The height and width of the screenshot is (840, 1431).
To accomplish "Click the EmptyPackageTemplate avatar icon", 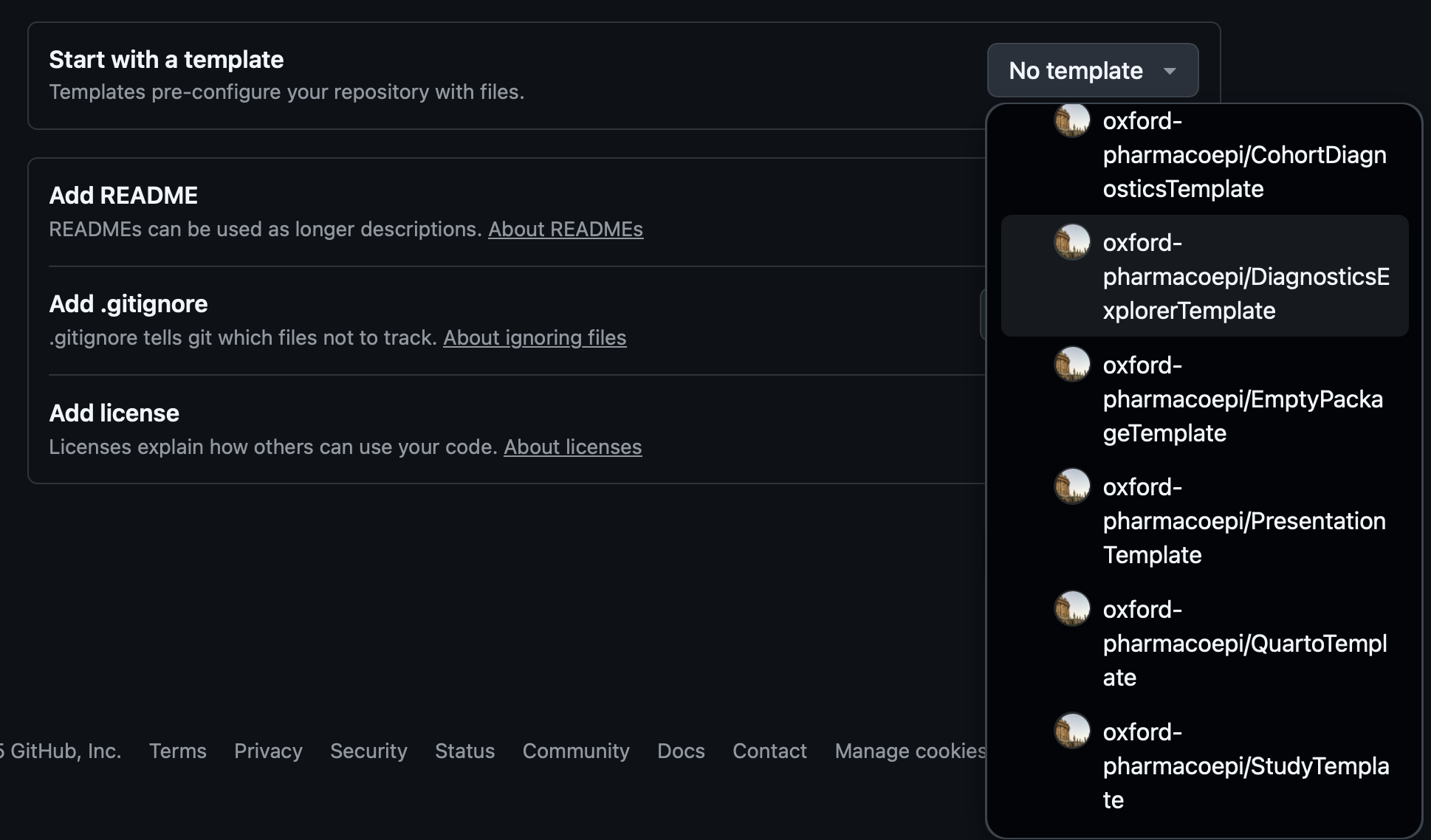I will 1071,365.
